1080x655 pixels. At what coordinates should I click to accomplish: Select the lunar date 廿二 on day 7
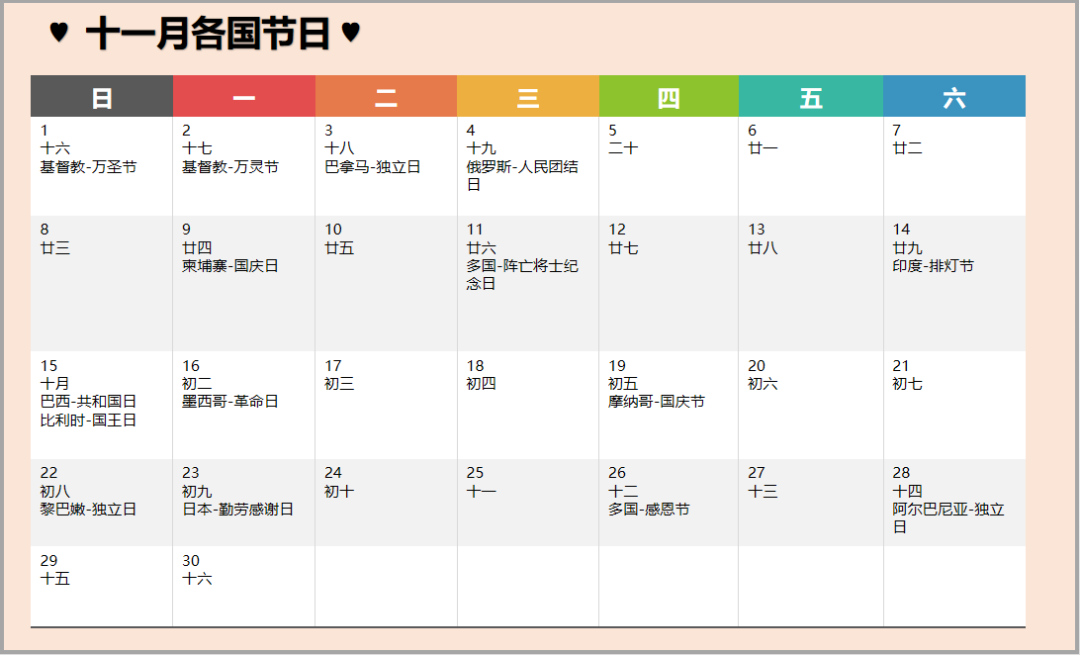tap(907, 148)
